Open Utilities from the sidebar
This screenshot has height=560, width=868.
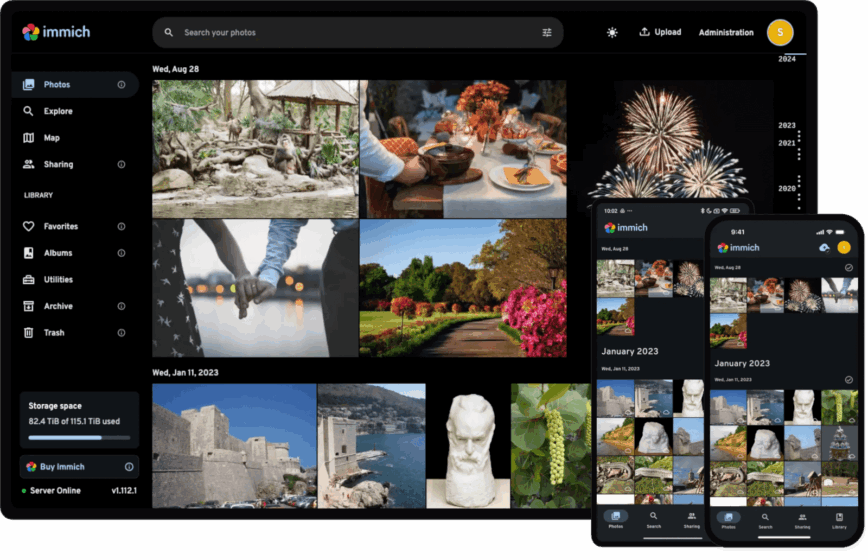pos(58,280)
